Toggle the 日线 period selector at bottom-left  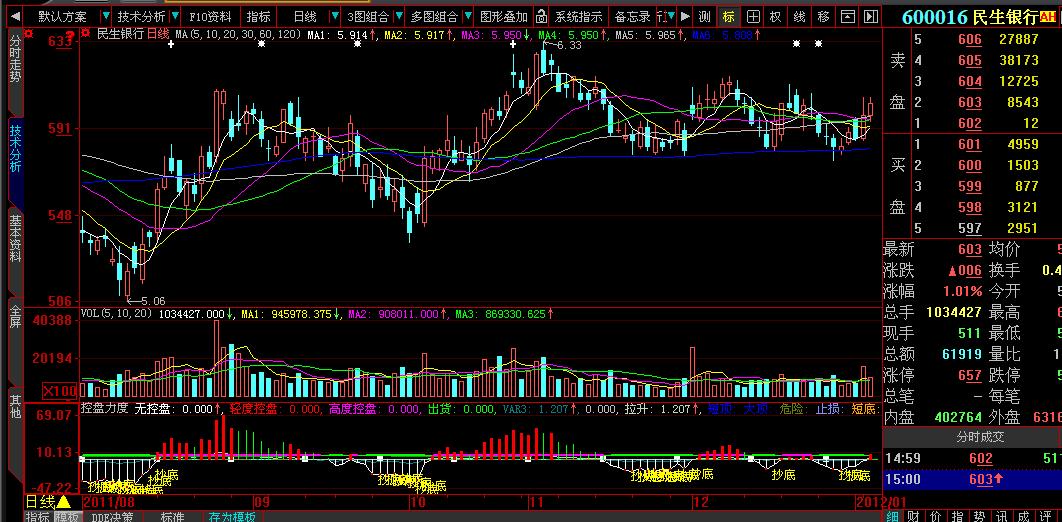(x=47, y=502)
